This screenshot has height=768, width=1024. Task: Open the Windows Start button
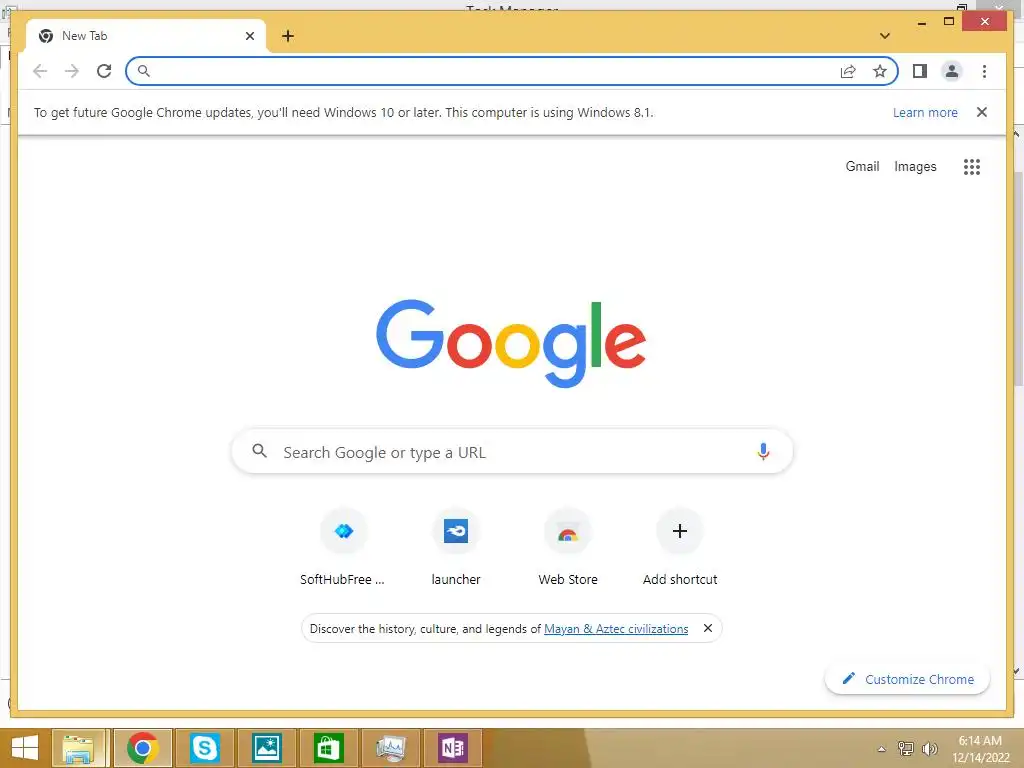click(24, 748)
